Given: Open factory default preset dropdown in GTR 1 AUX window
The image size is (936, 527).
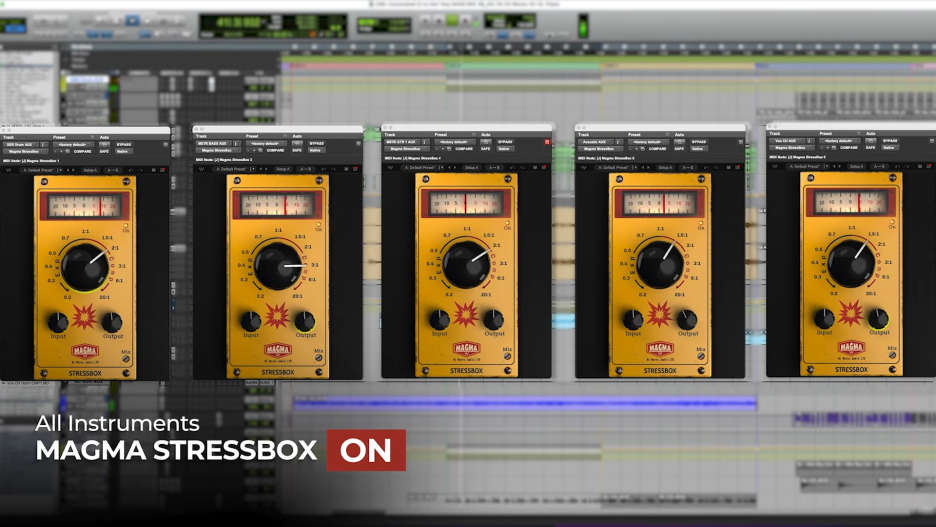Looking at the screenshot, I should click(x=454, y=142).
